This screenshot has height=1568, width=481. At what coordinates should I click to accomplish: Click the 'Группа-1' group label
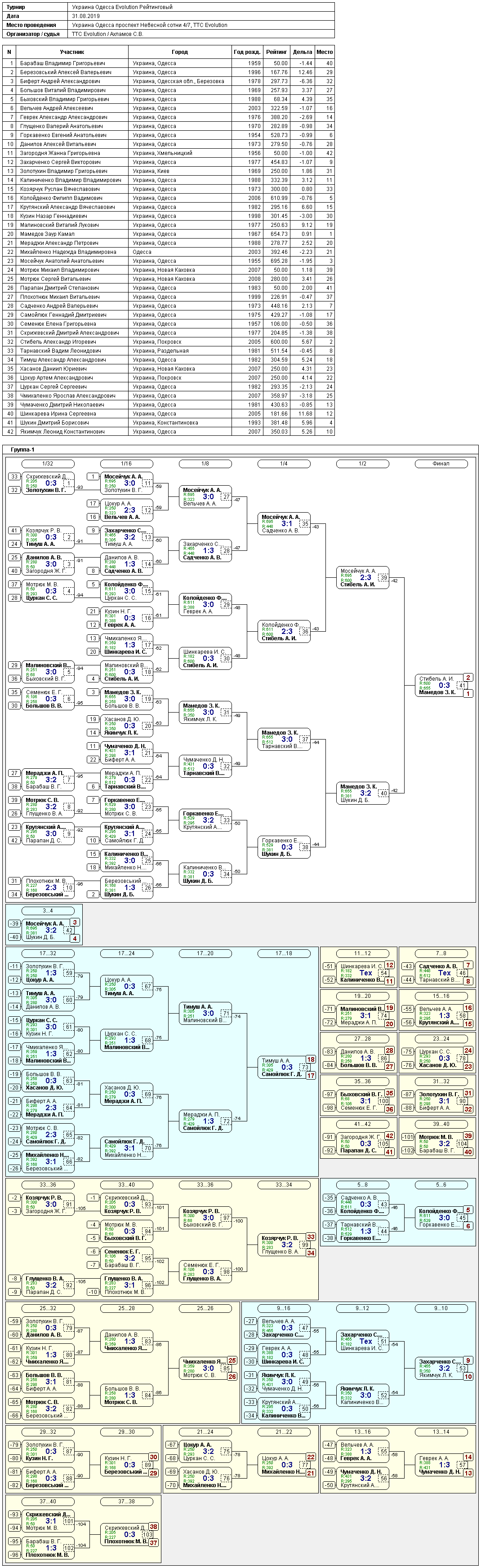point(22,450)
